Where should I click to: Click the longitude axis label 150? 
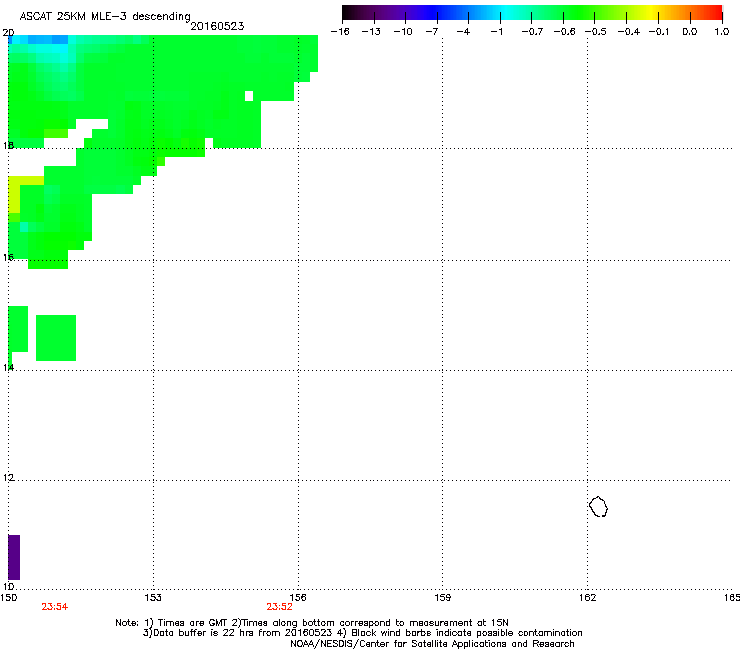[8, 598]
